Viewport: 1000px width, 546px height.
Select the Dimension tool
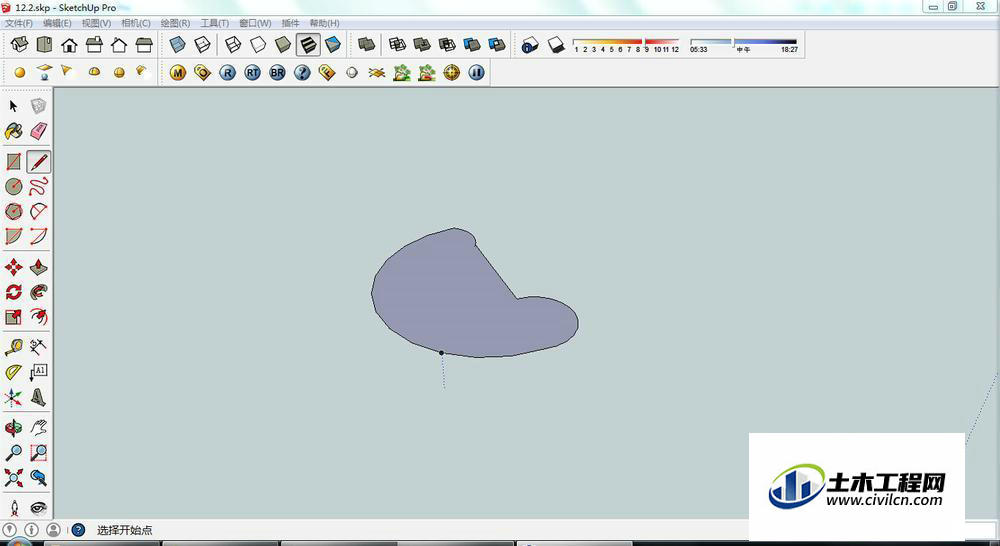38,347
